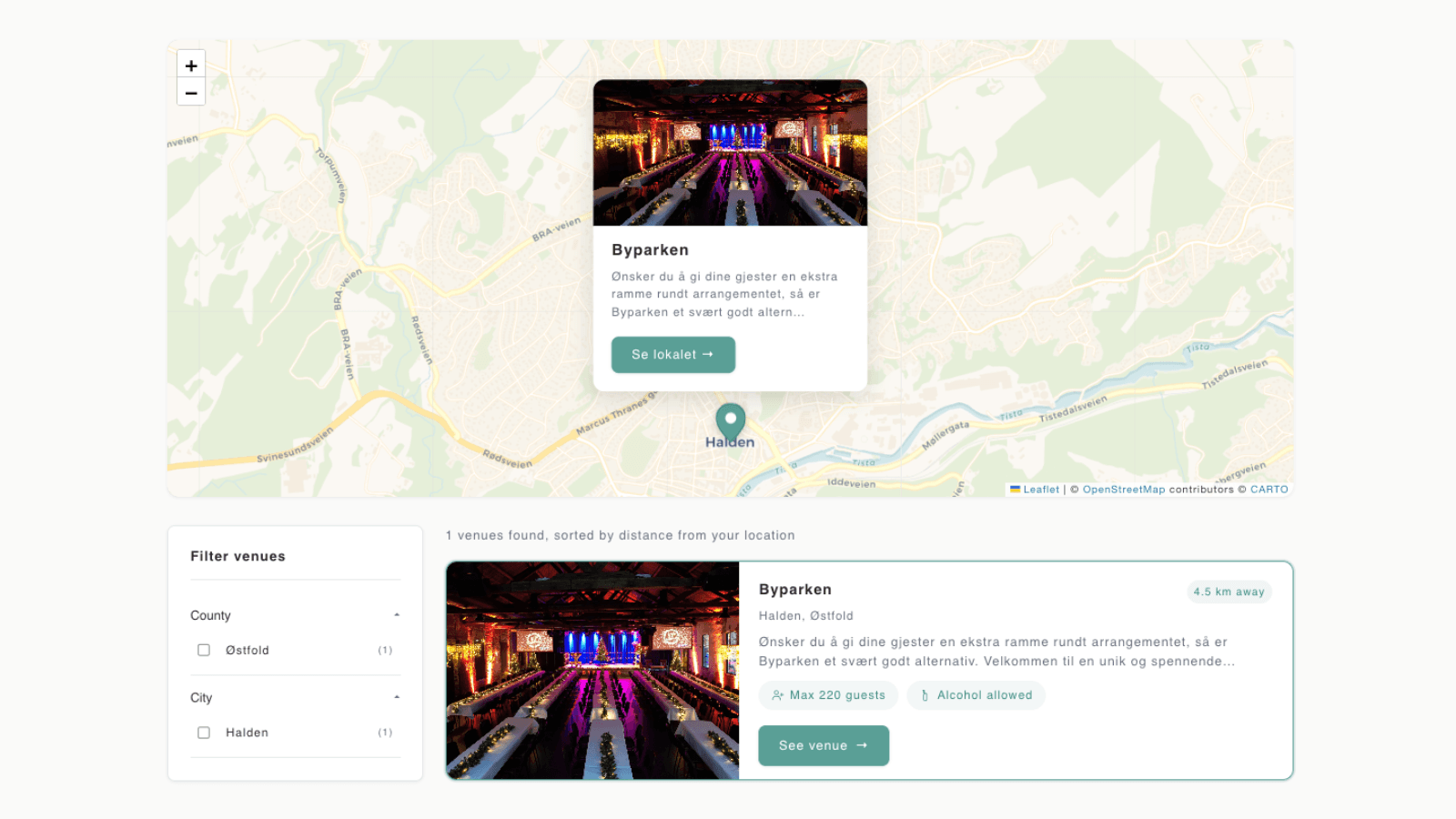
Task: Click the Østfold result count (1)
Action: click(385, 651)
